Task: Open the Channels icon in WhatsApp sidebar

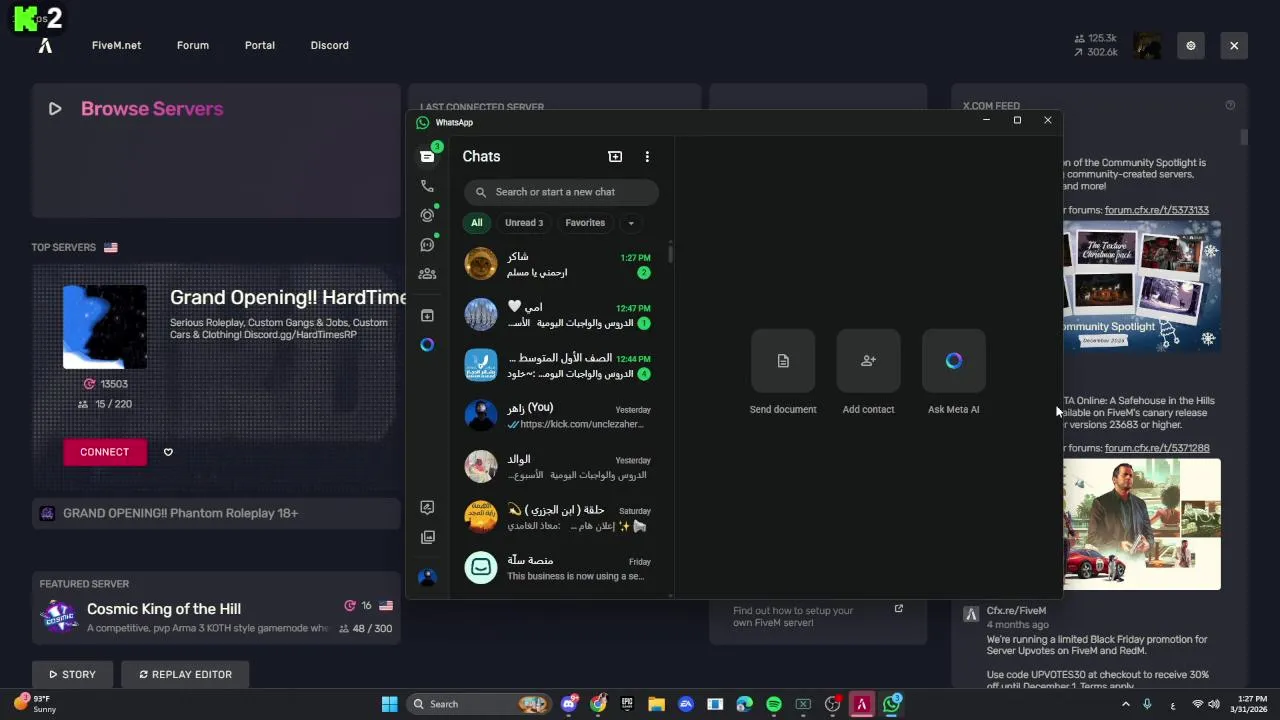Action: 427,245
